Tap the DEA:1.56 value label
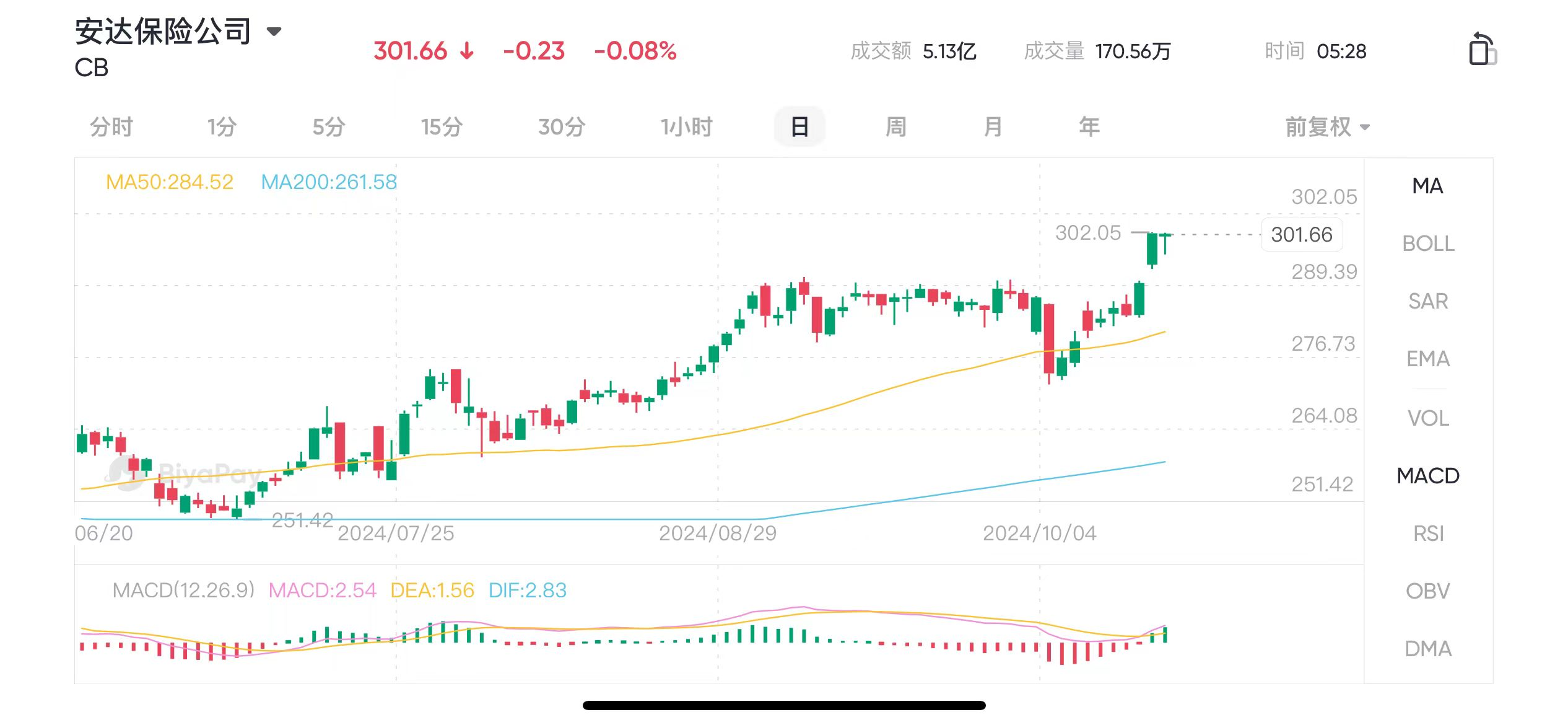The width and height of the screenshot is (1568, 725). click(x=432, y=590)
